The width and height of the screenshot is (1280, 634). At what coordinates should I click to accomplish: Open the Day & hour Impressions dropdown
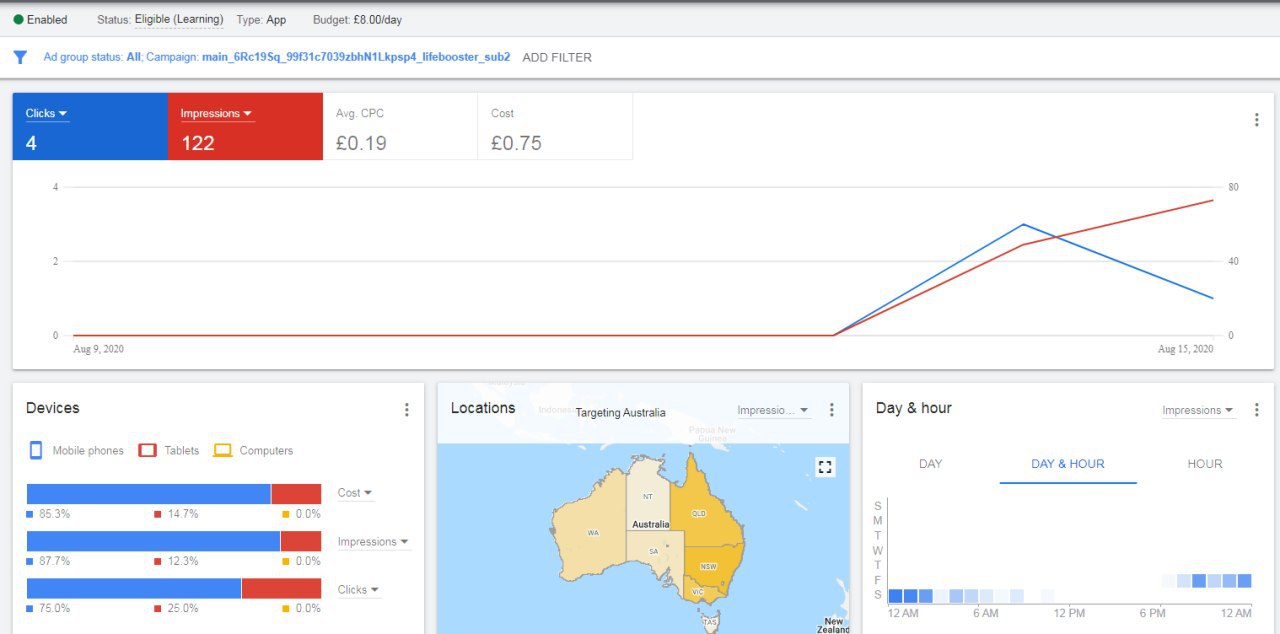point(1198,410)
